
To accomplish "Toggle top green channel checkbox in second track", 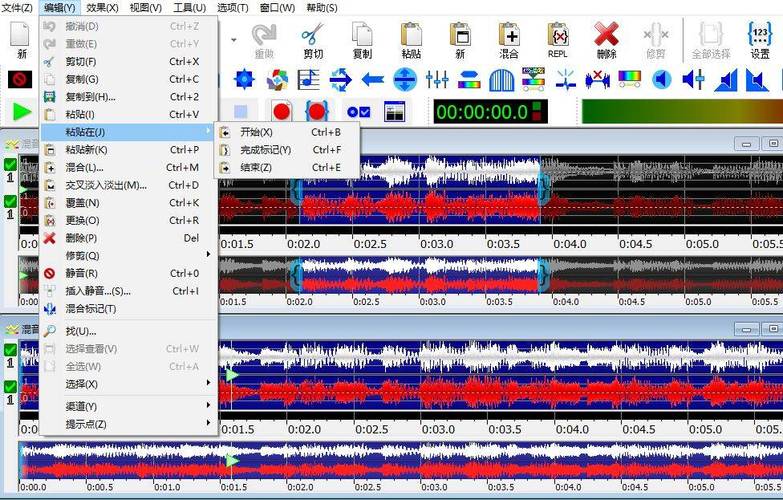I will pyautogui.click(x=10, y=350).
